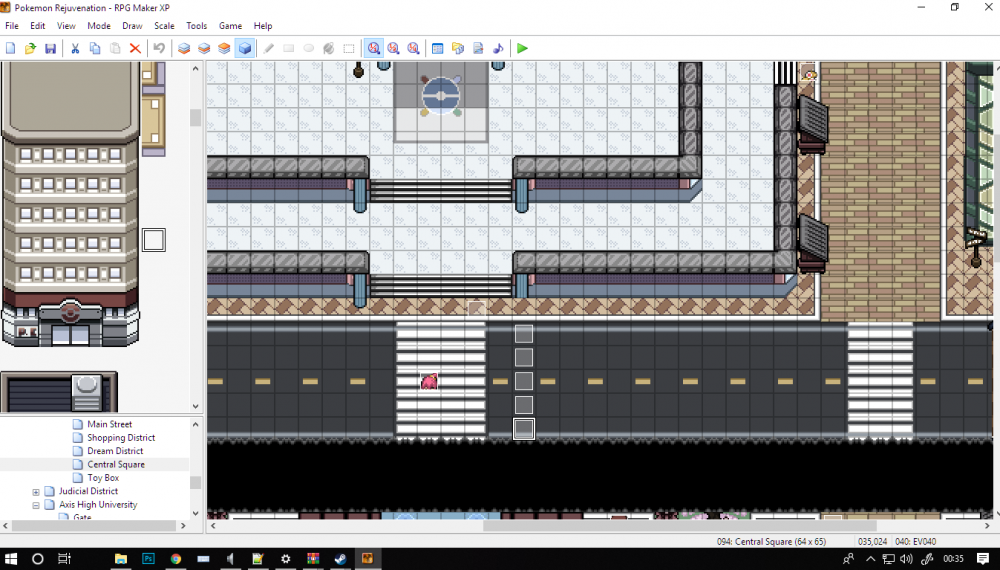1000x570 pixels.
Task: Open the Database icon
Action: (437, 48)
